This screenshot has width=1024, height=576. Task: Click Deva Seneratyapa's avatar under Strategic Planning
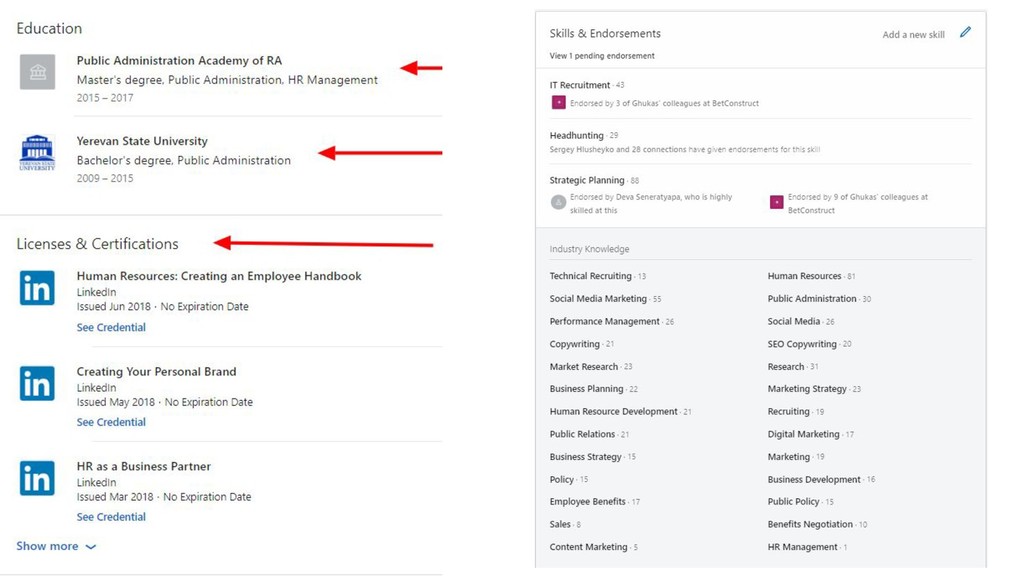558,202
